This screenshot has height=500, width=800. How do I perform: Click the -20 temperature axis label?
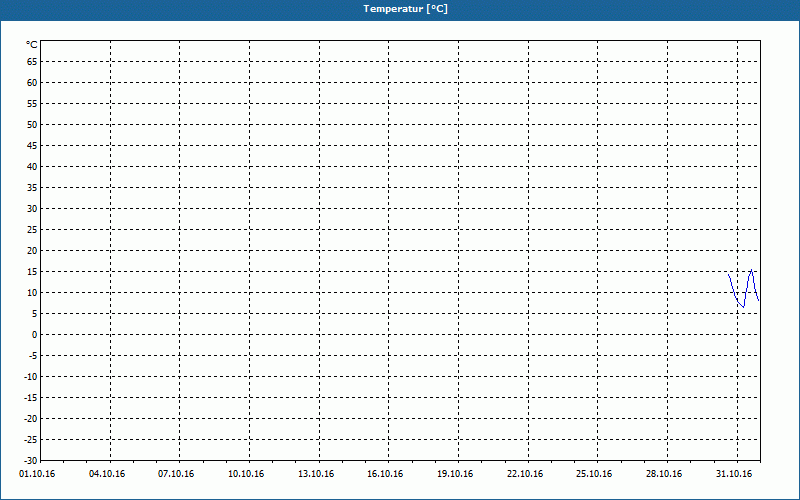click(x=31, y=419)
